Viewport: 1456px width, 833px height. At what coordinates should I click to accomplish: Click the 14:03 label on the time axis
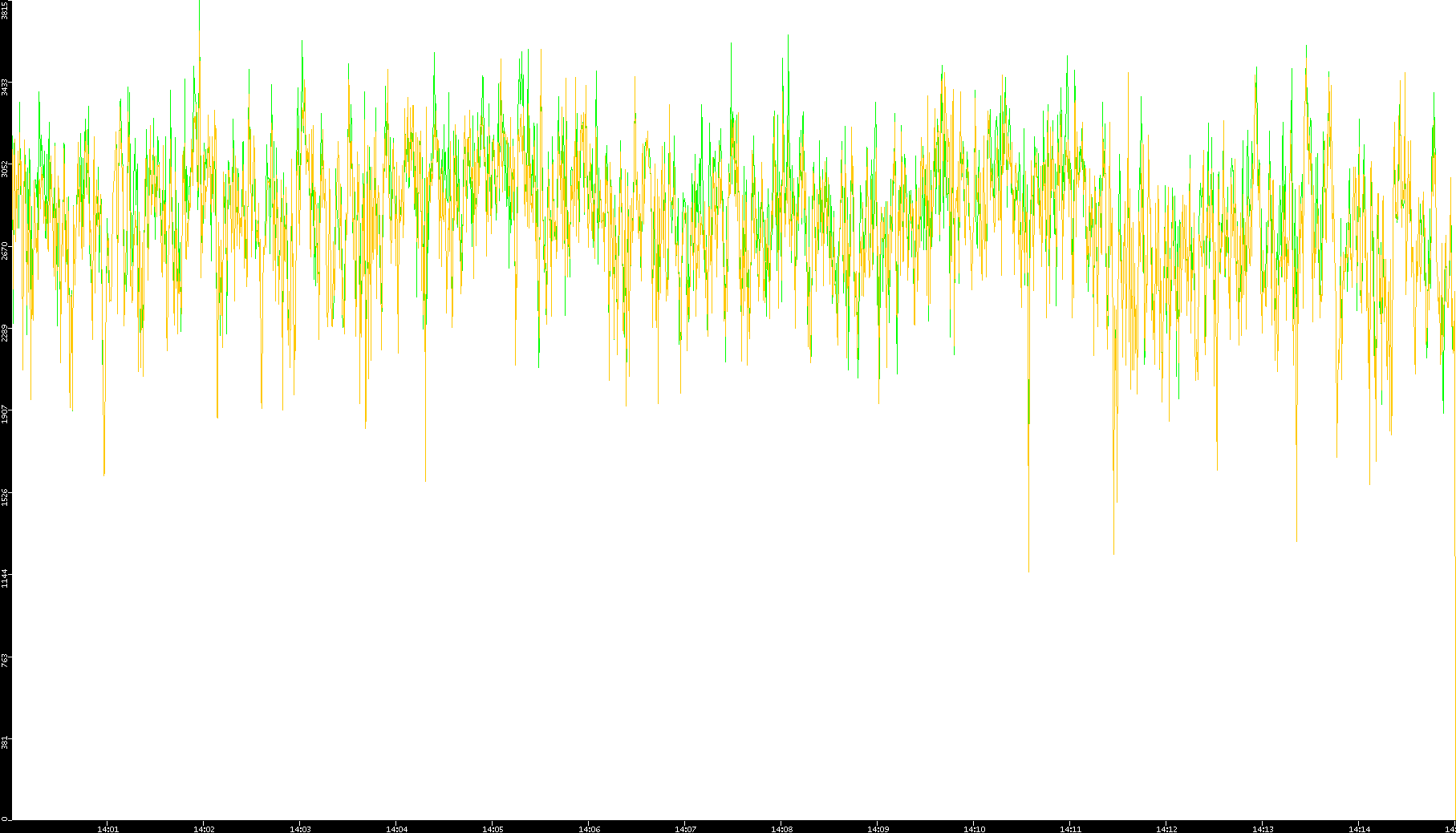click(300, 829)
